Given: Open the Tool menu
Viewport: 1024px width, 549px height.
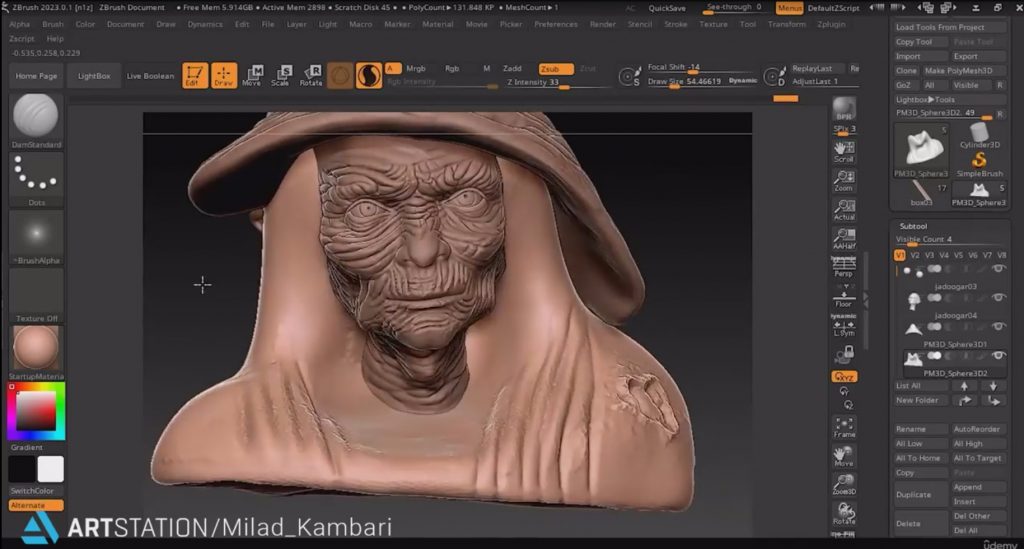Looking at the screenshot, I should tap(748, 24).
